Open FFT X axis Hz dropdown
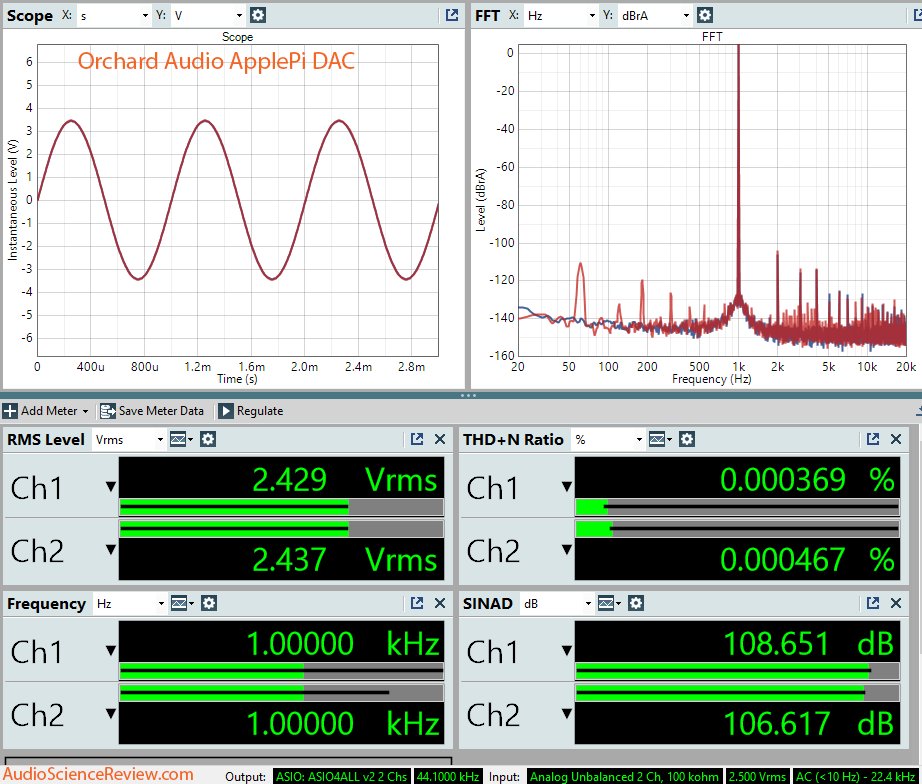This screenshot has width=922, height=784. tap(561, 16)
